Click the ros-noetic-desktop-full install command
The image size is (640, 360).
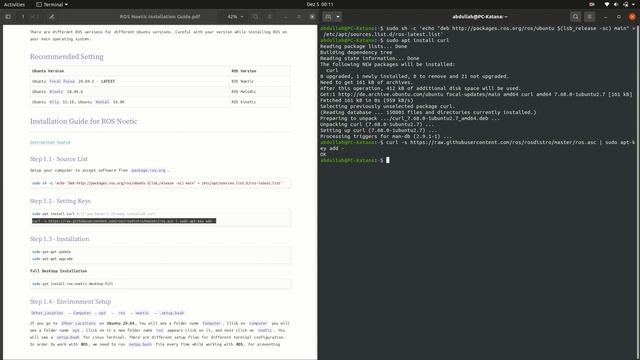point(73,284)
